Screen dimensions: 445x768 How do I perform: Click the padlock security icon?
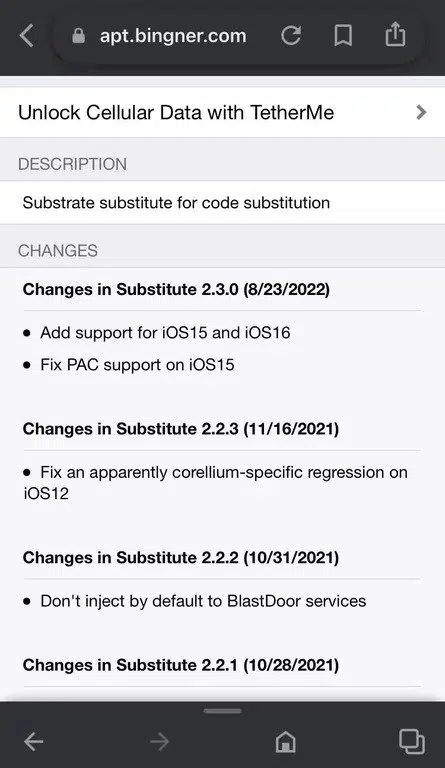[x=78, y=36]
